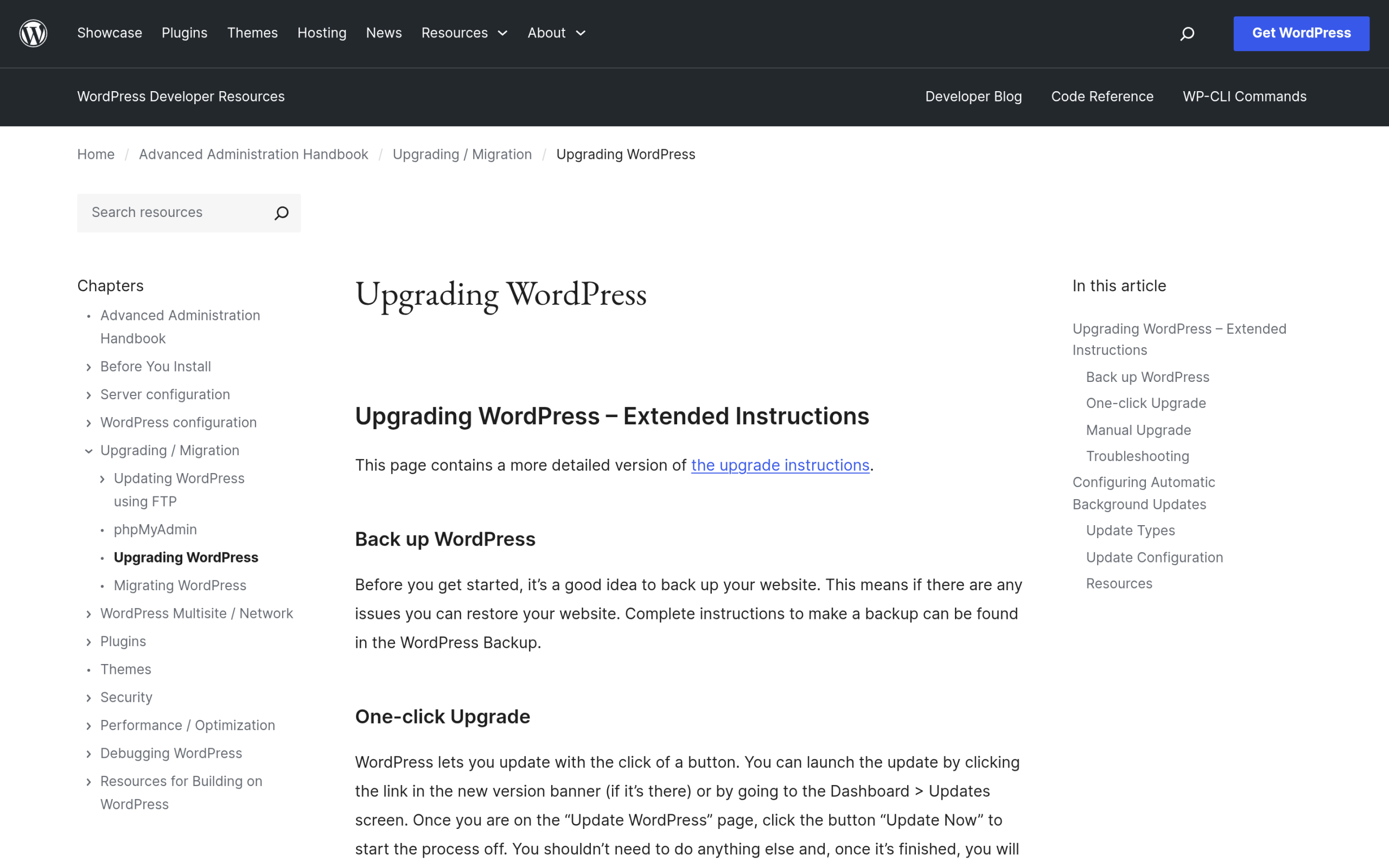Expand the Plugins chapter arrow

click(88, 642)
